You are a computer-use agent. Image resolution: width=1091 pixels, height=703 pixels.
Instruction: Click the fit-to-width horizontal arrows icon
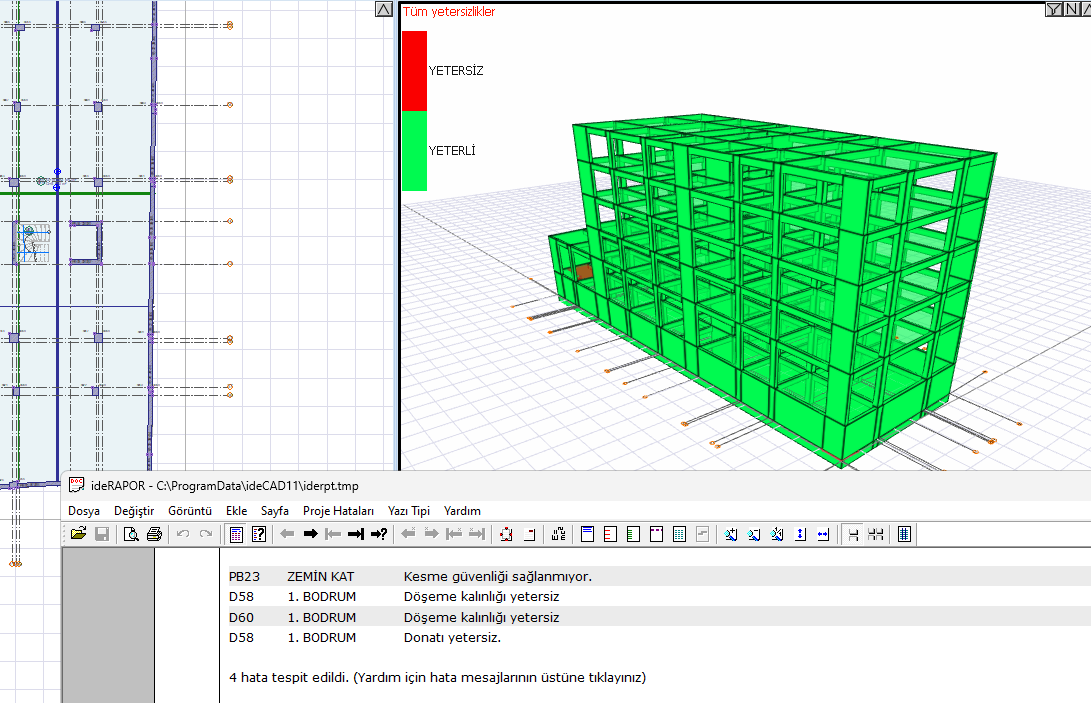(823, 535)
